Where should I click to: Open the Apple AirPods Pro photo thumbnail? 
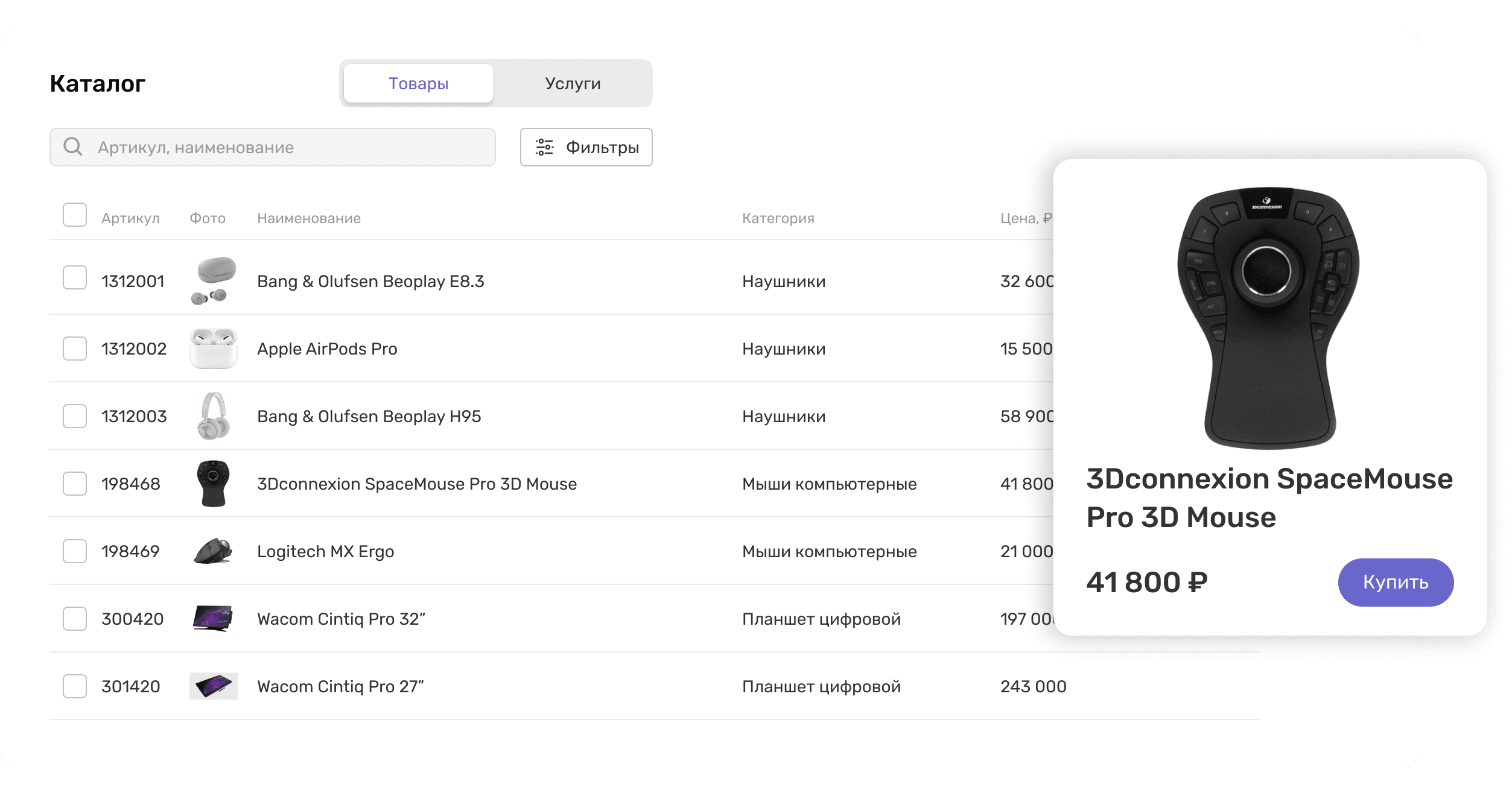point(213,349)
